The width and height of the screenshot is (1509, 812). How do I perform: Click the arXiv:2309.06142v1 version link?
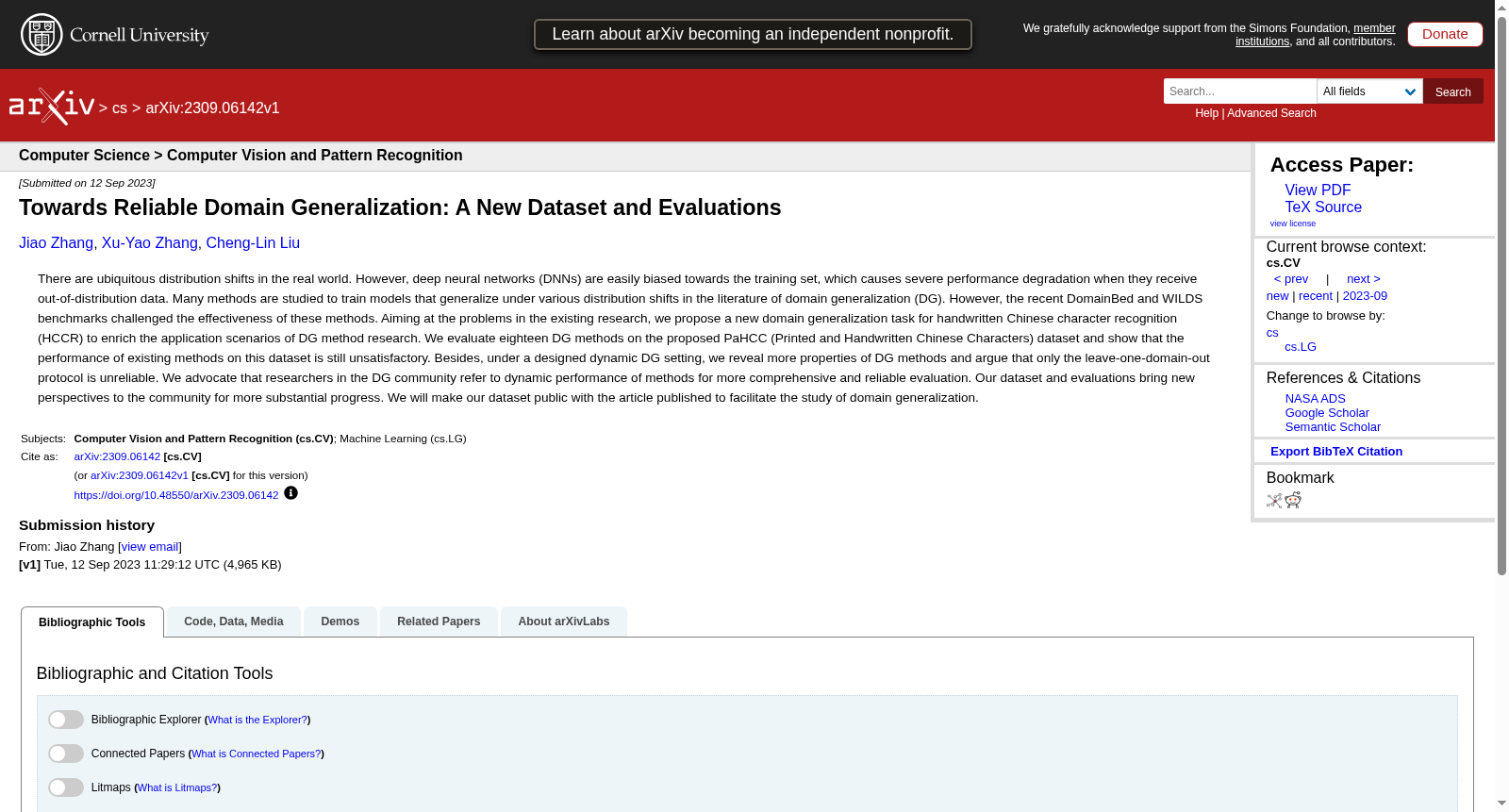click(140, 475)
